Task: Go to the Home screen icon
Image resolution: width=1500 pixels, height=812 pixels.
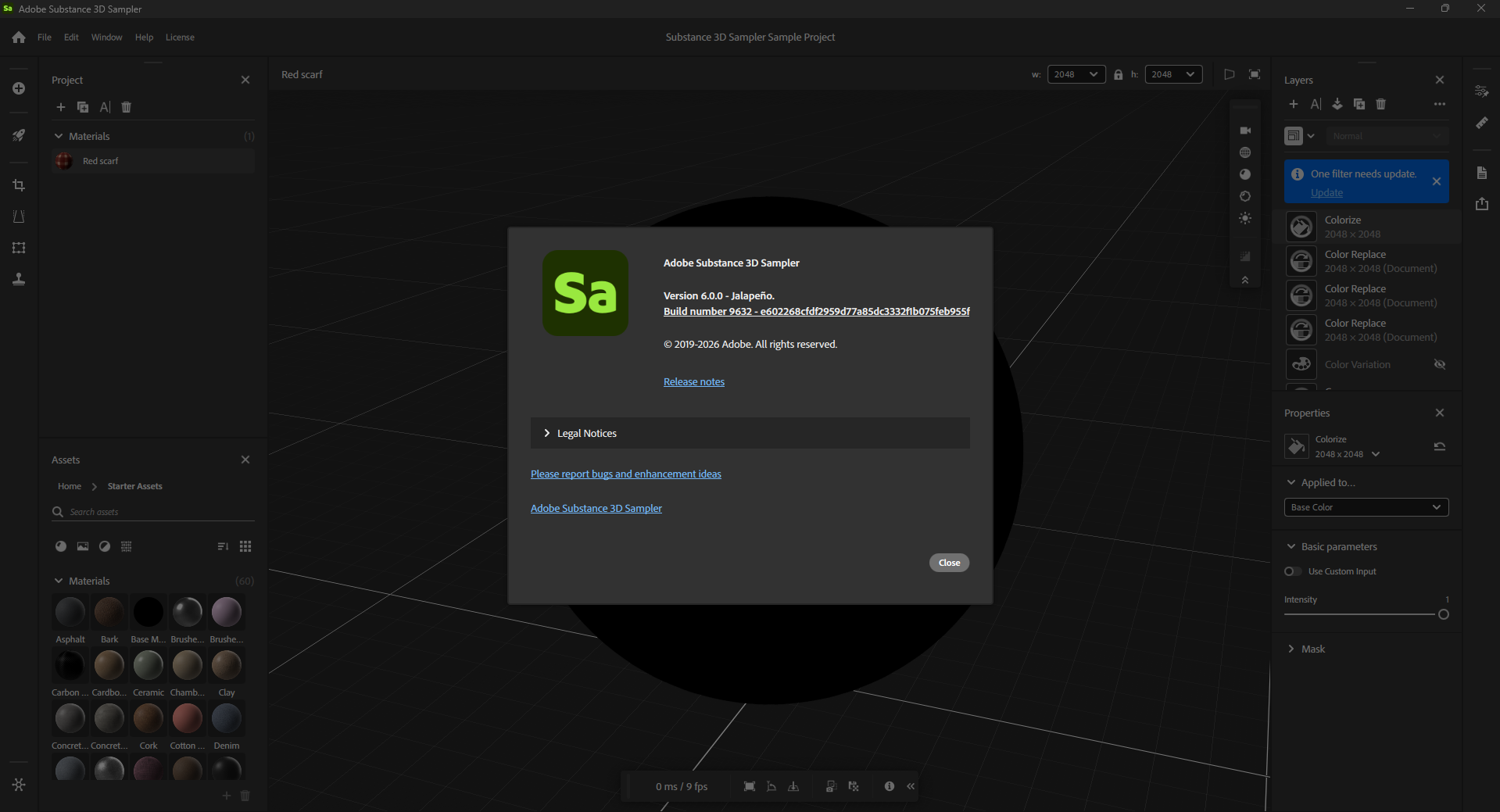Action: point(19,38)
